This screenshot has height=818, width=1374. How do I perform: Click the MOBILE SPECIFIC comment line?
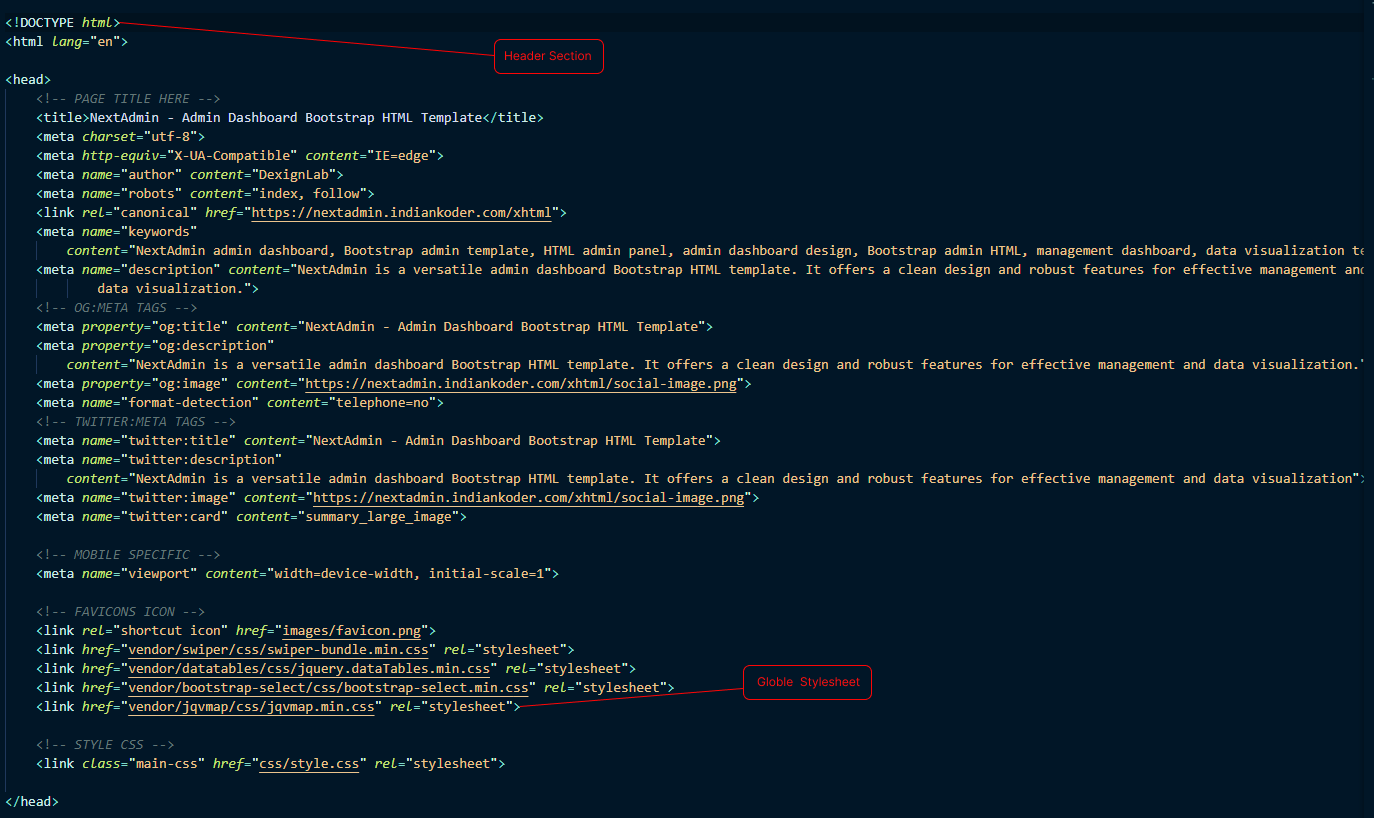coord(128,554)
